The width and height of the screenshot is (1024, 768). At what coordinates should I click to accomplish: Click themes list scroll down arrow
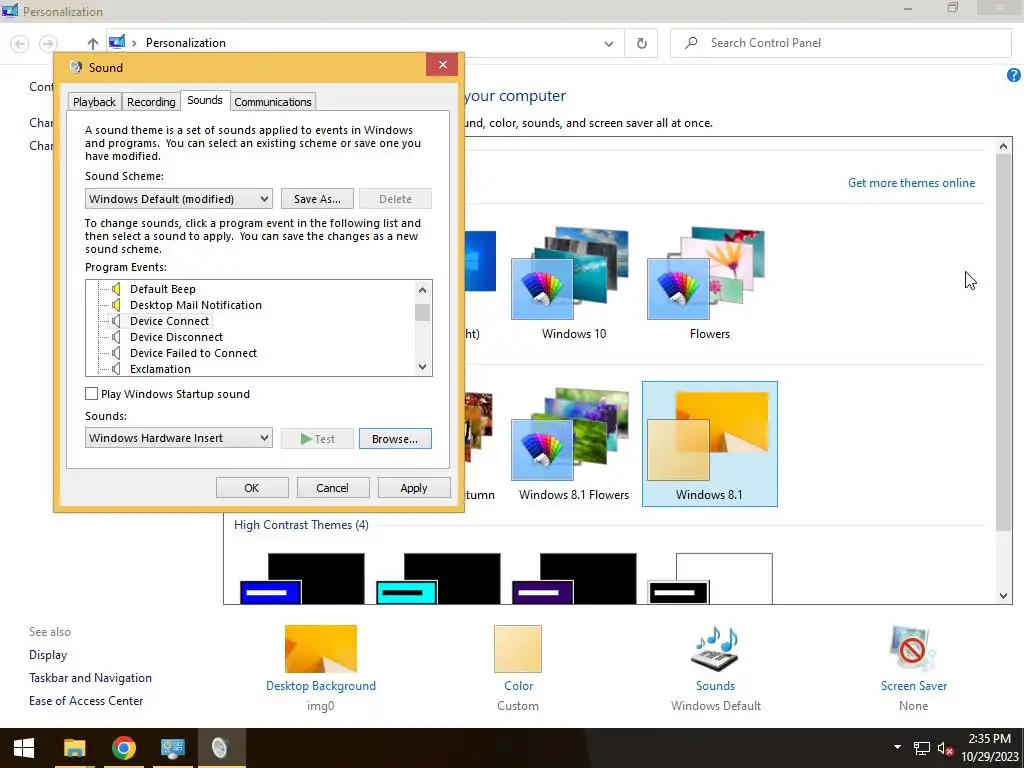[1004, 596]
